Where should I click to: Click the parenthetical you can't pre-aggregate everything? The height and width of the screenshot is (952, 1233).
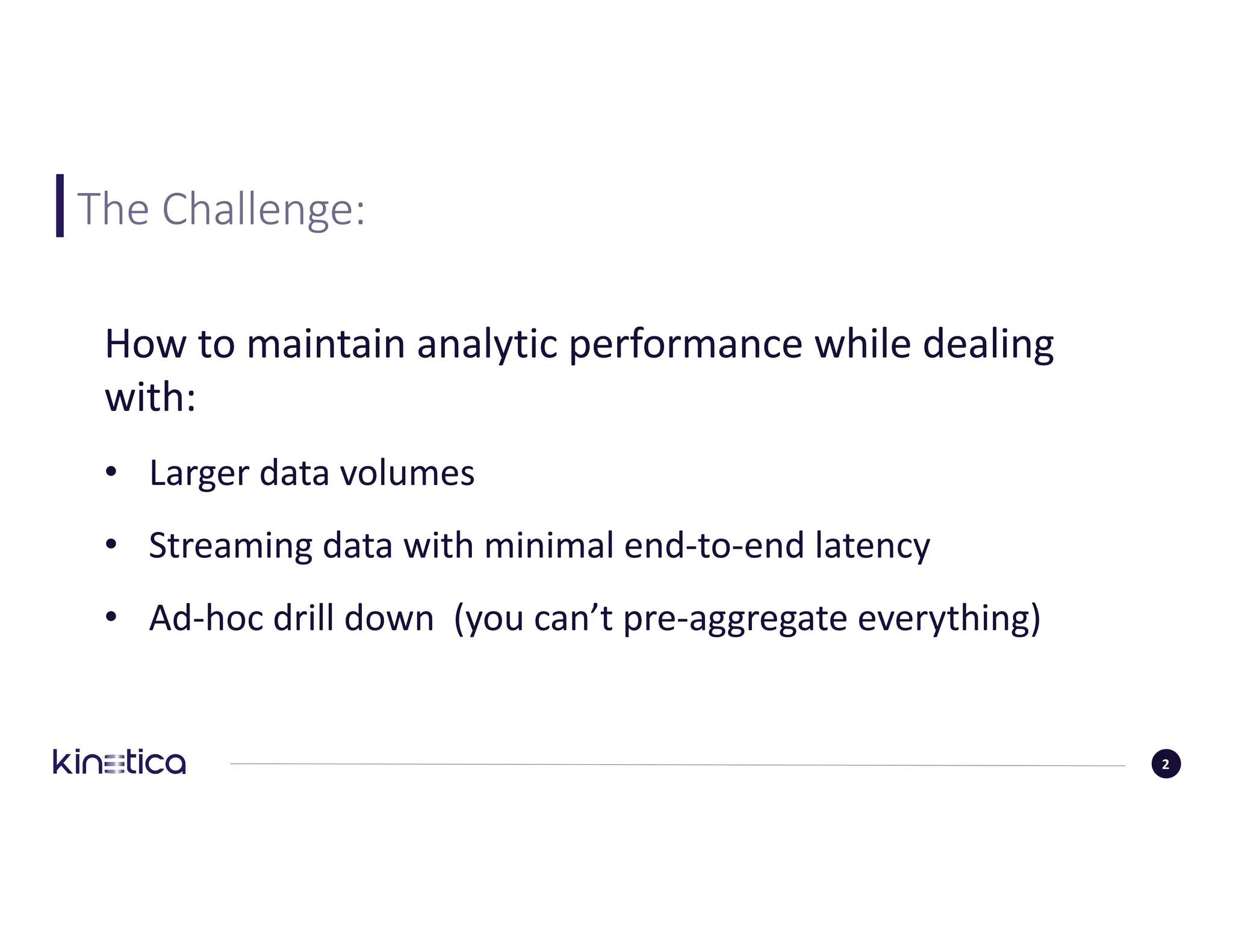(747, 619)
